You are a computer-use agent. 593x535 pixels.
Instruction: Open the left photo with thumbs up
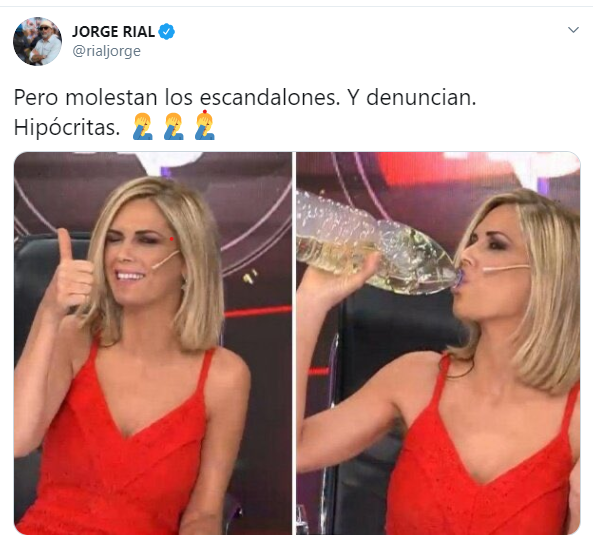point(153,343)
